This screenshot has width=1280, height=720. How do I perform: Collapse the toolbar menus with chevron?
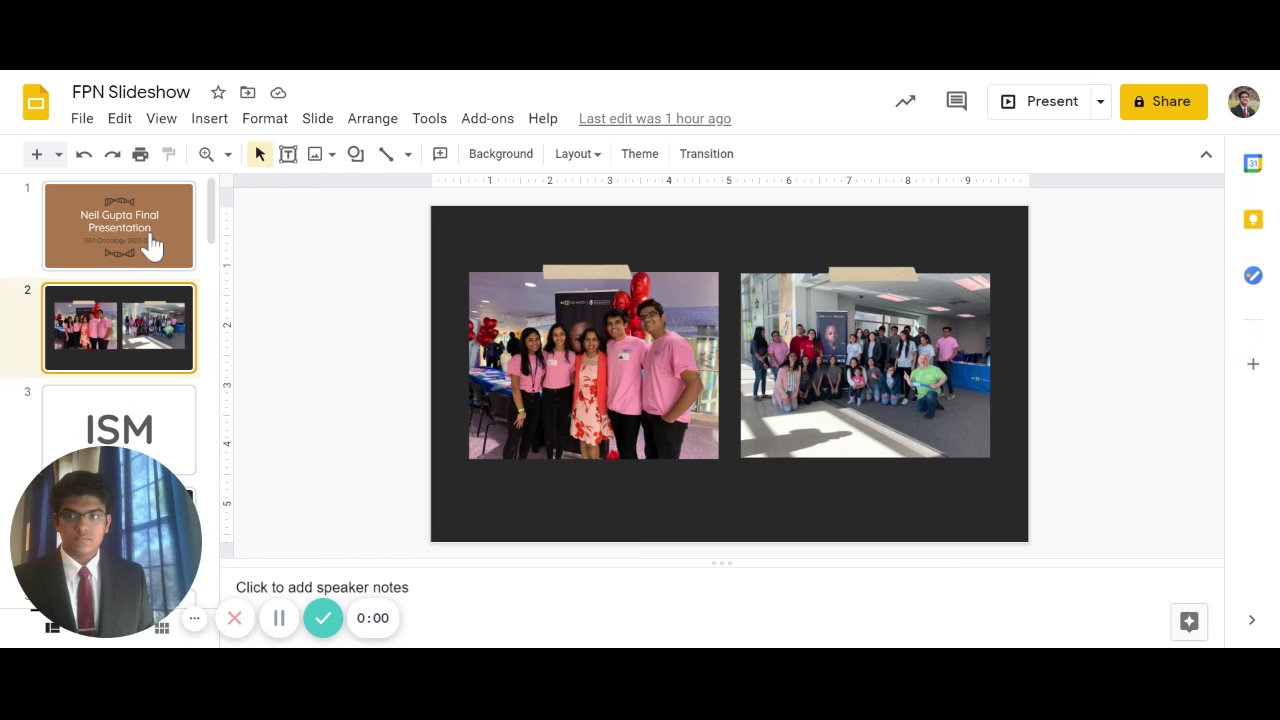point(1206,154)
